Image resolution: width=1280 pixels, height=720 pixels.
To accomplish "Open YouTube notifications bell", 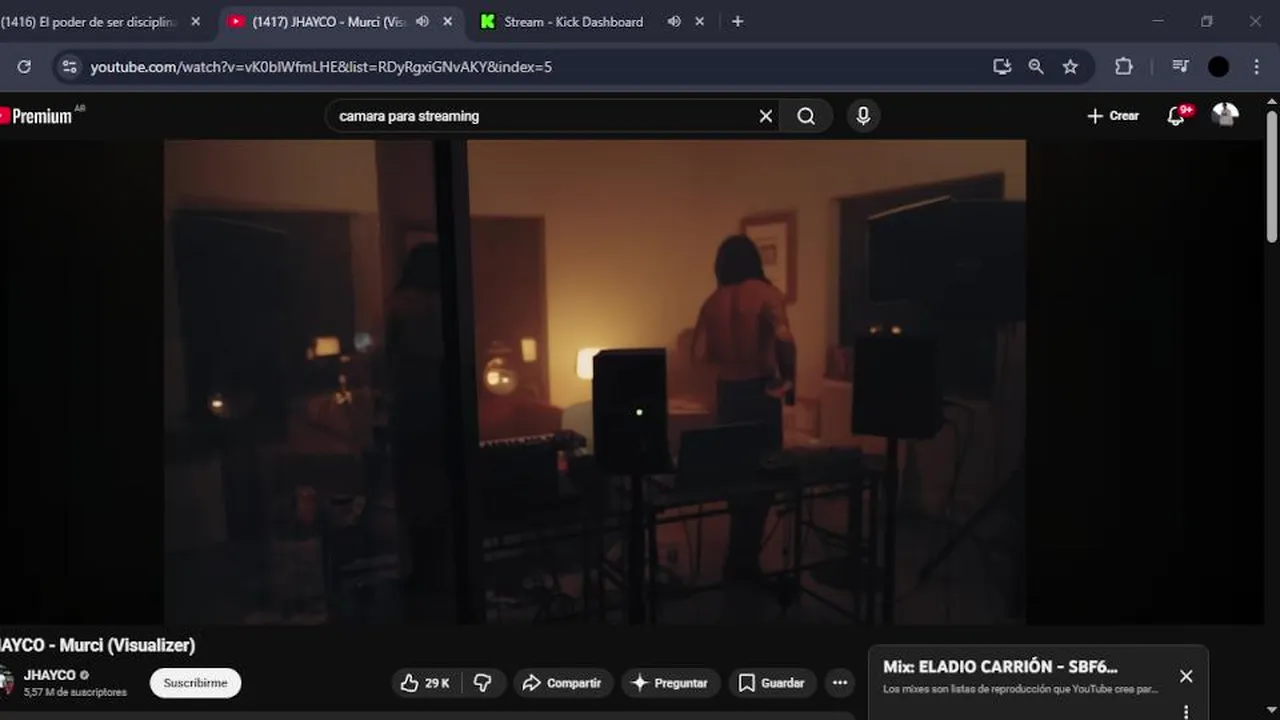I will [1177, 116].
